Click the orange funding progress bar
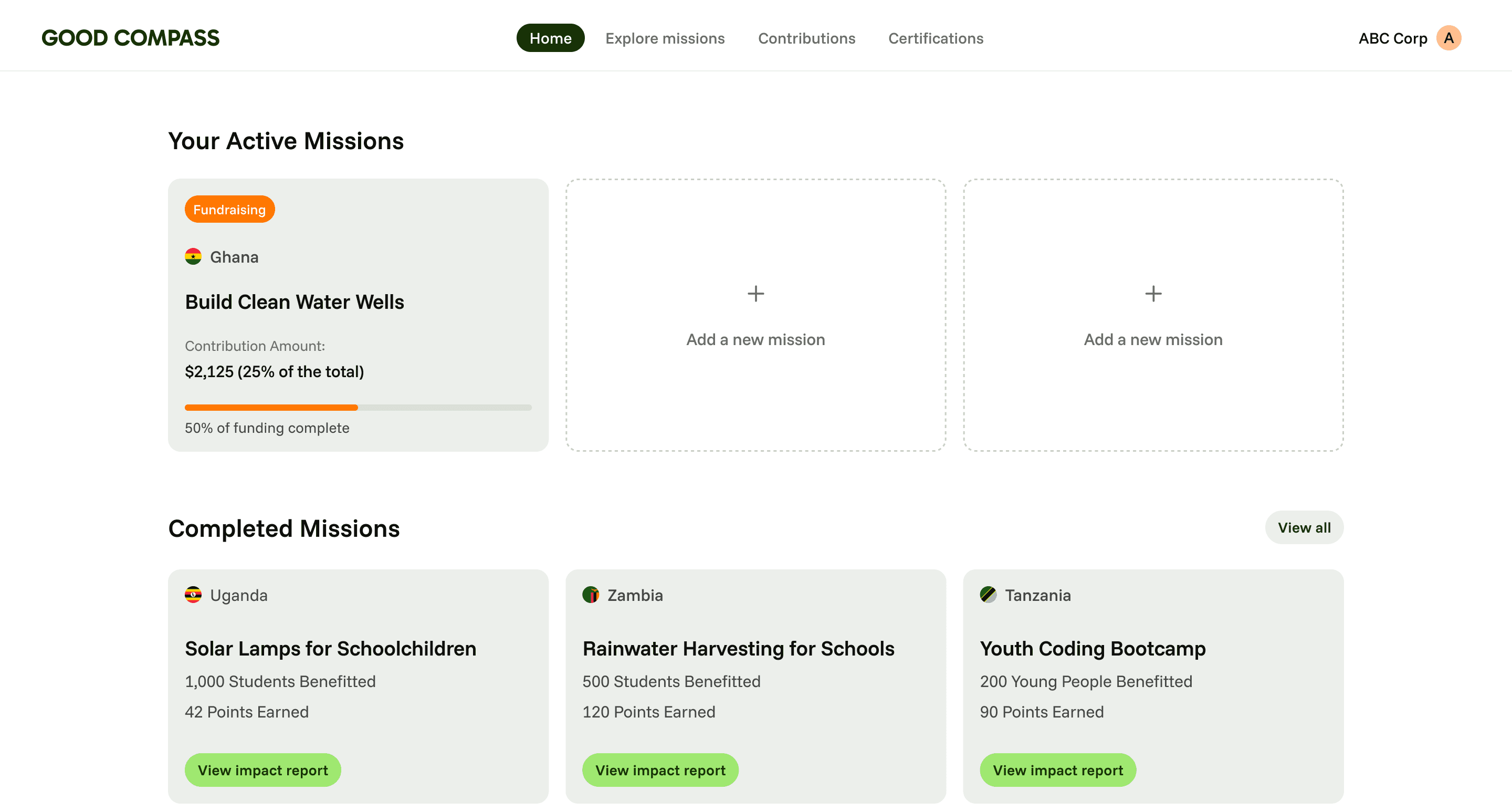 pyautogui.click(x=271, y=408)
